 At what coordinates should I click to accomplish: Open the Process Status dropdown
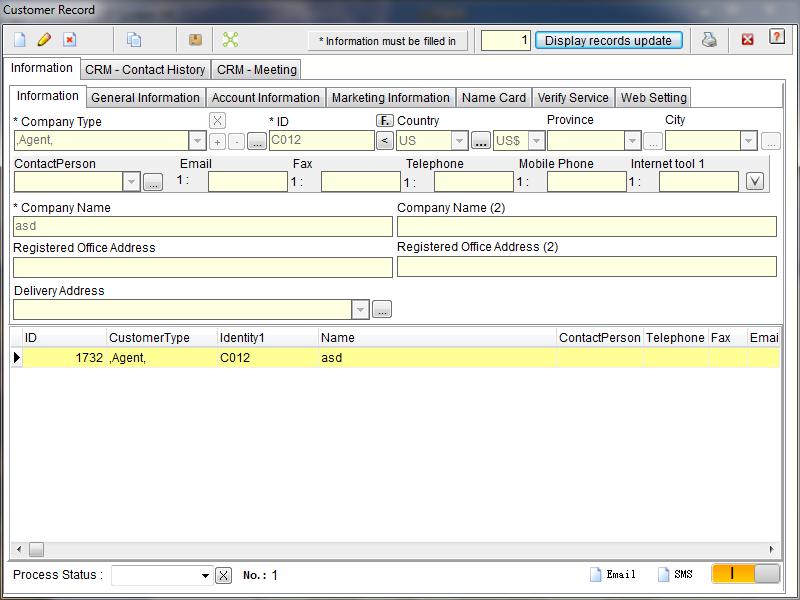click(x=205, y=576)
